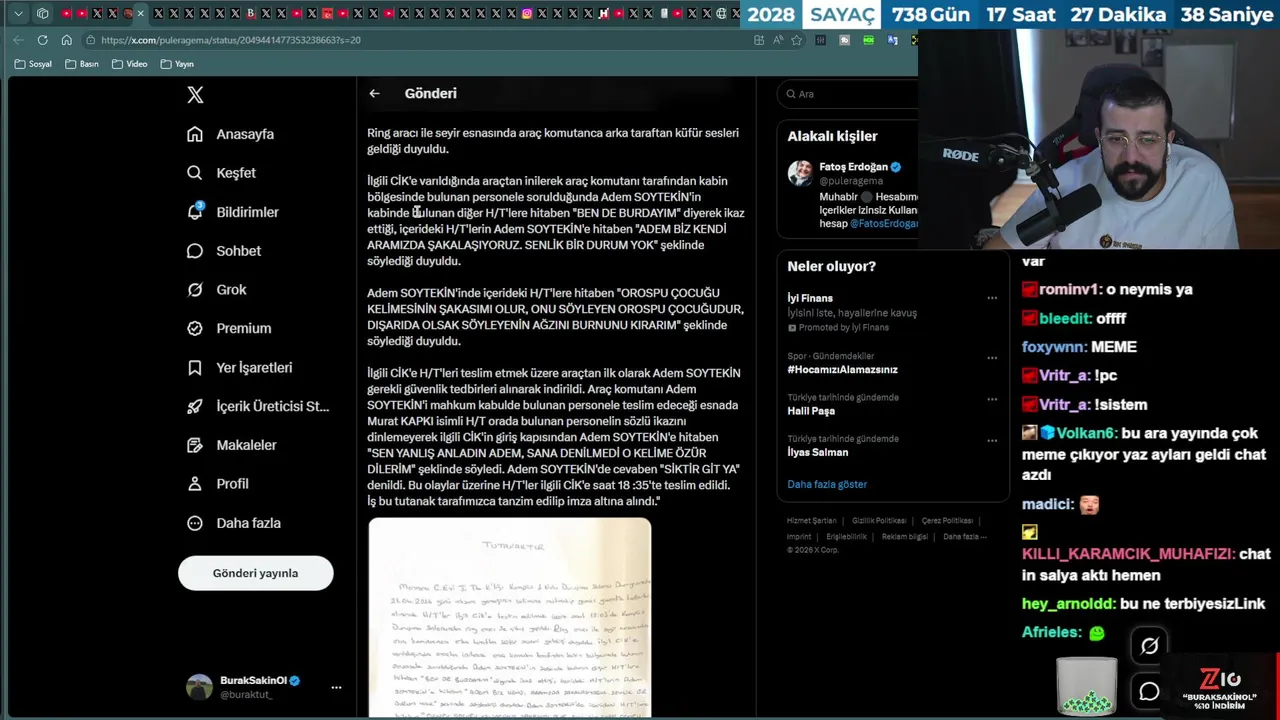The height and width of the screenshot is (720, 1280).
Task: Open Hizmet Şartları footer link
Action: pyautogui.click(x=811, y=521)
